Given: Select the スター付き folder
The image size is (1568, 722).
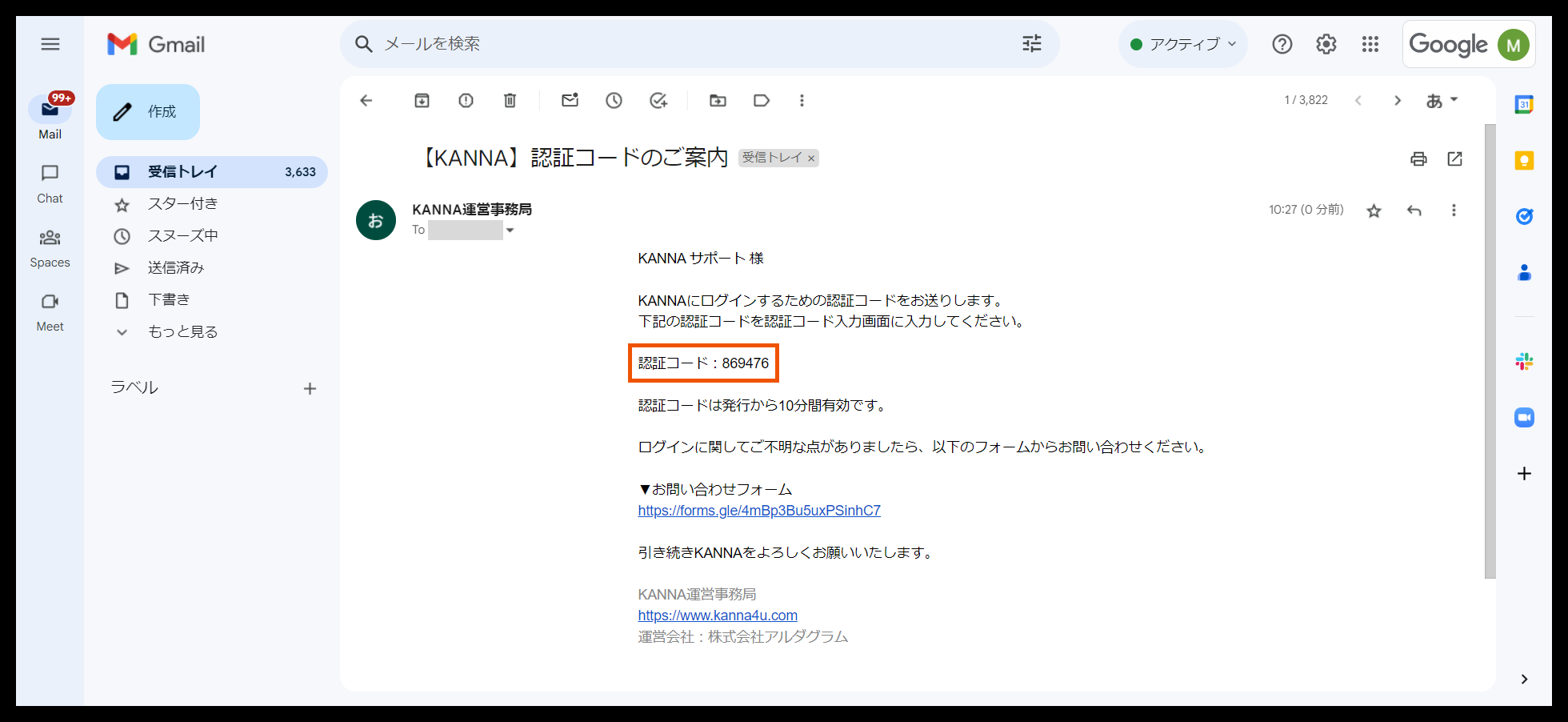Looking at the screenshot, I should click(212, 204).
